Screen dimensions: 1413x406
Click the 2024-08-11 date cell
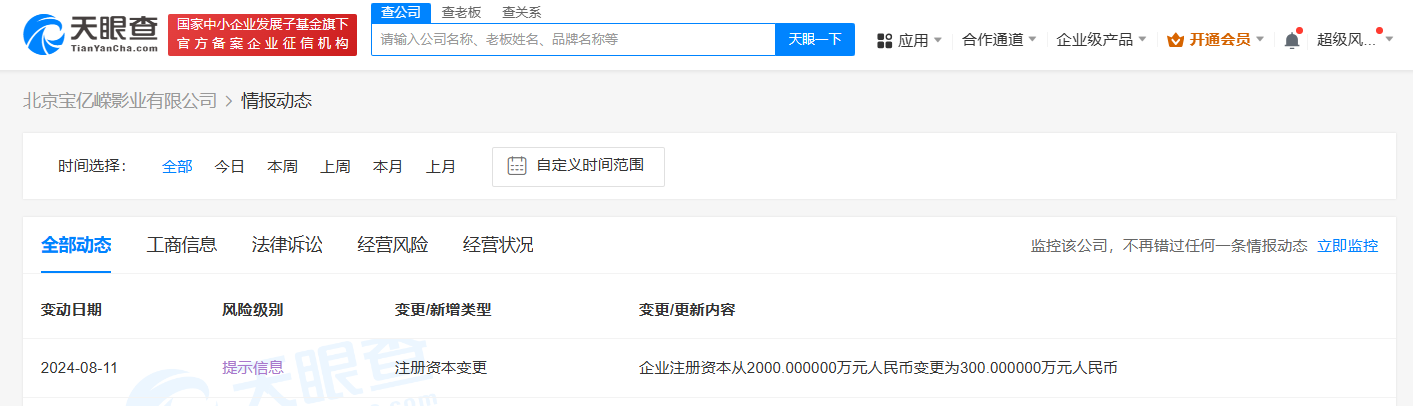point(79,368)
